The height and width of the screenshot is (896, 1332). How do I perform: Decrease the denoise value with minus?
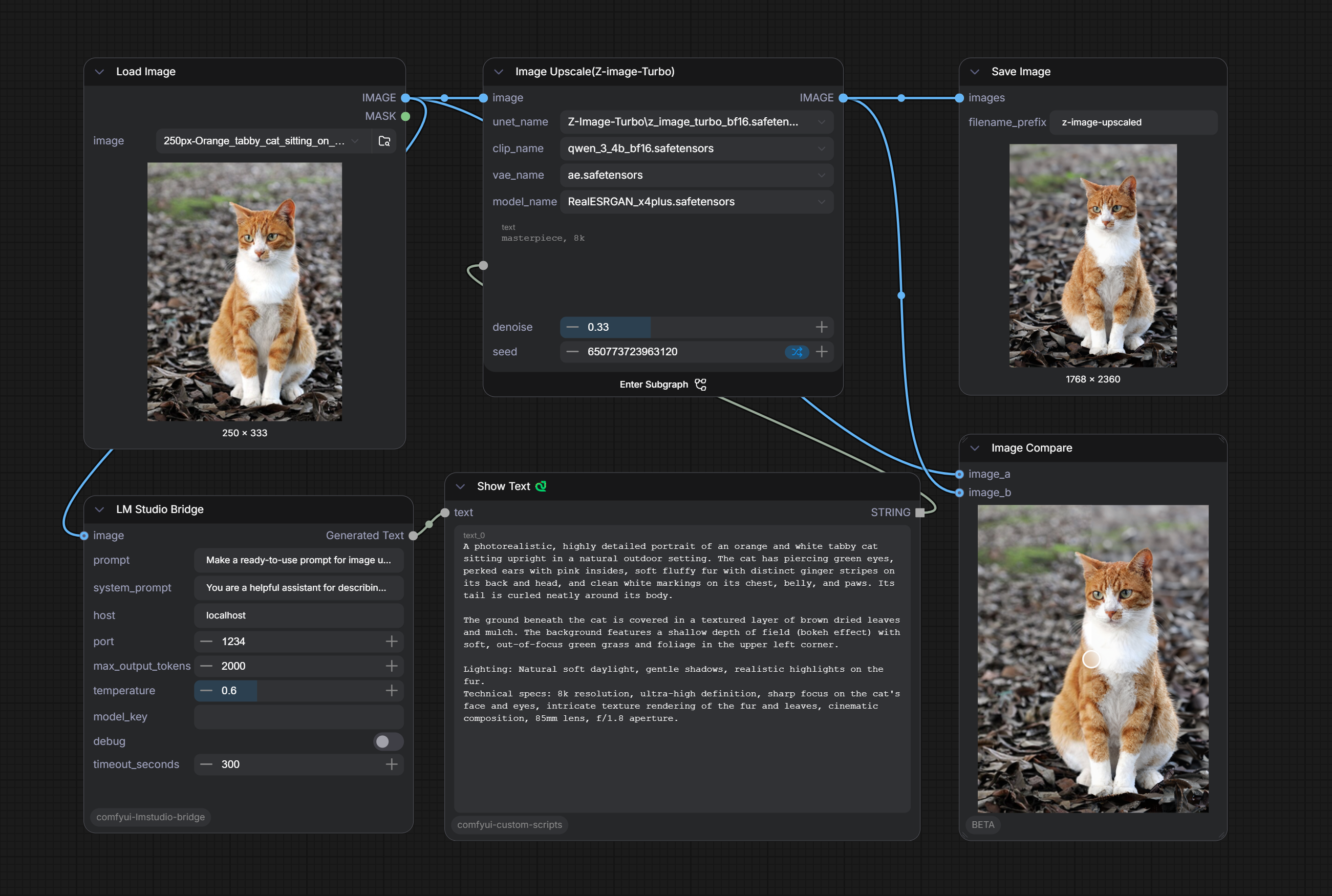[572, 328]
